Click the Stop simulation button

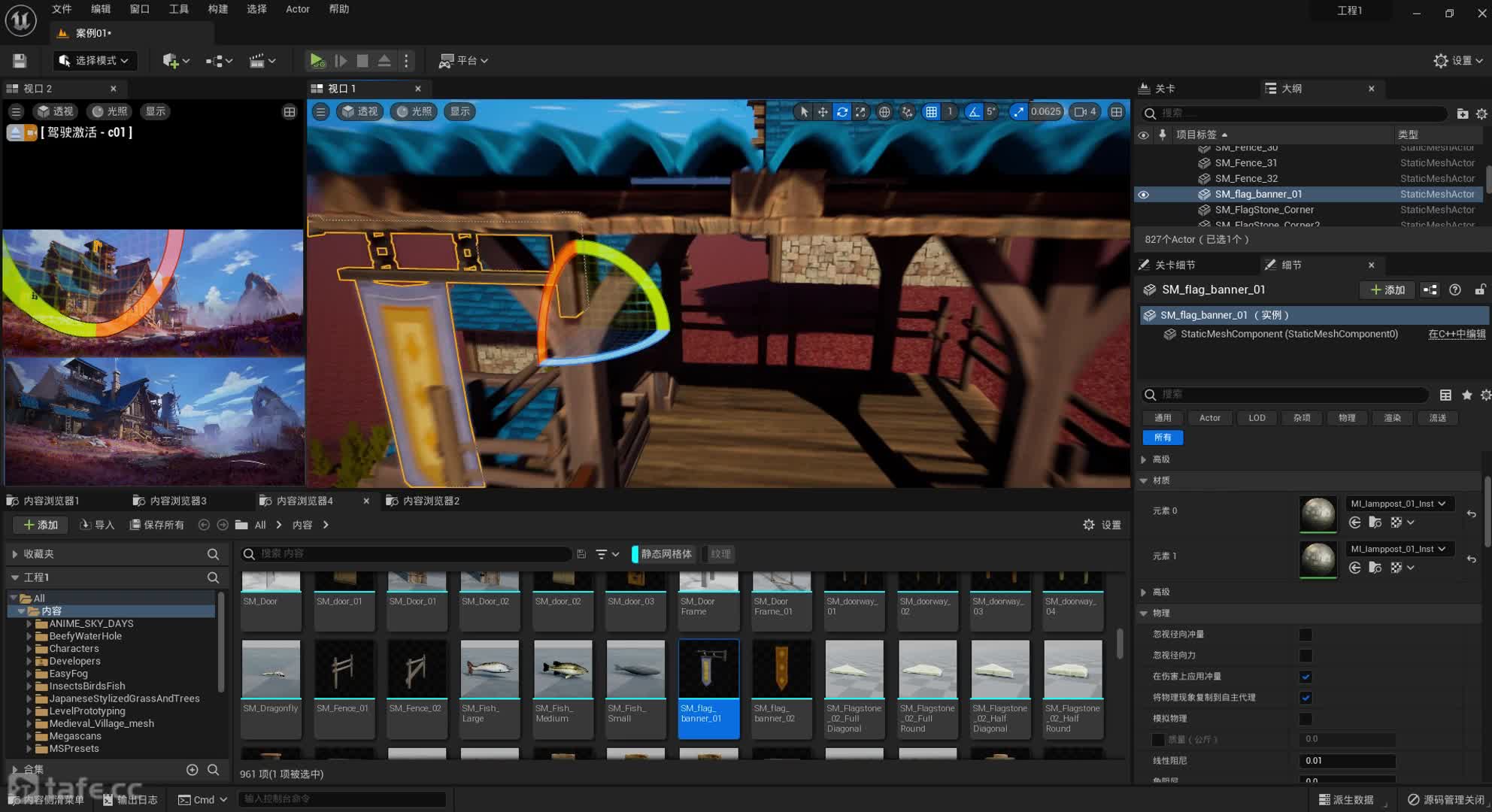tap(362, 60)
